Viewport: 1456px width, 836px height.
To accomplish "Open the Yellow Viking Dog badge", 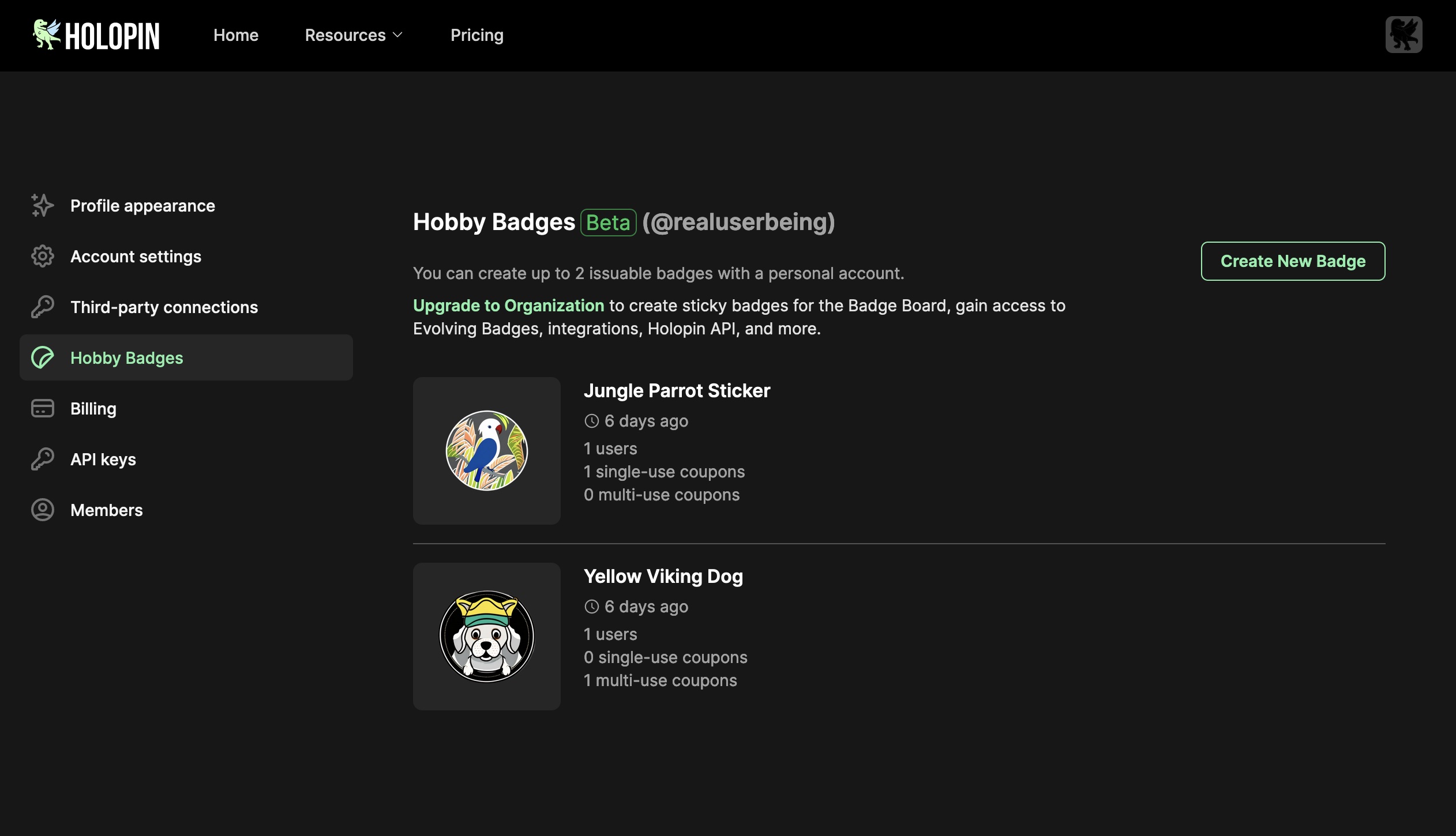I will coord(663,576).
